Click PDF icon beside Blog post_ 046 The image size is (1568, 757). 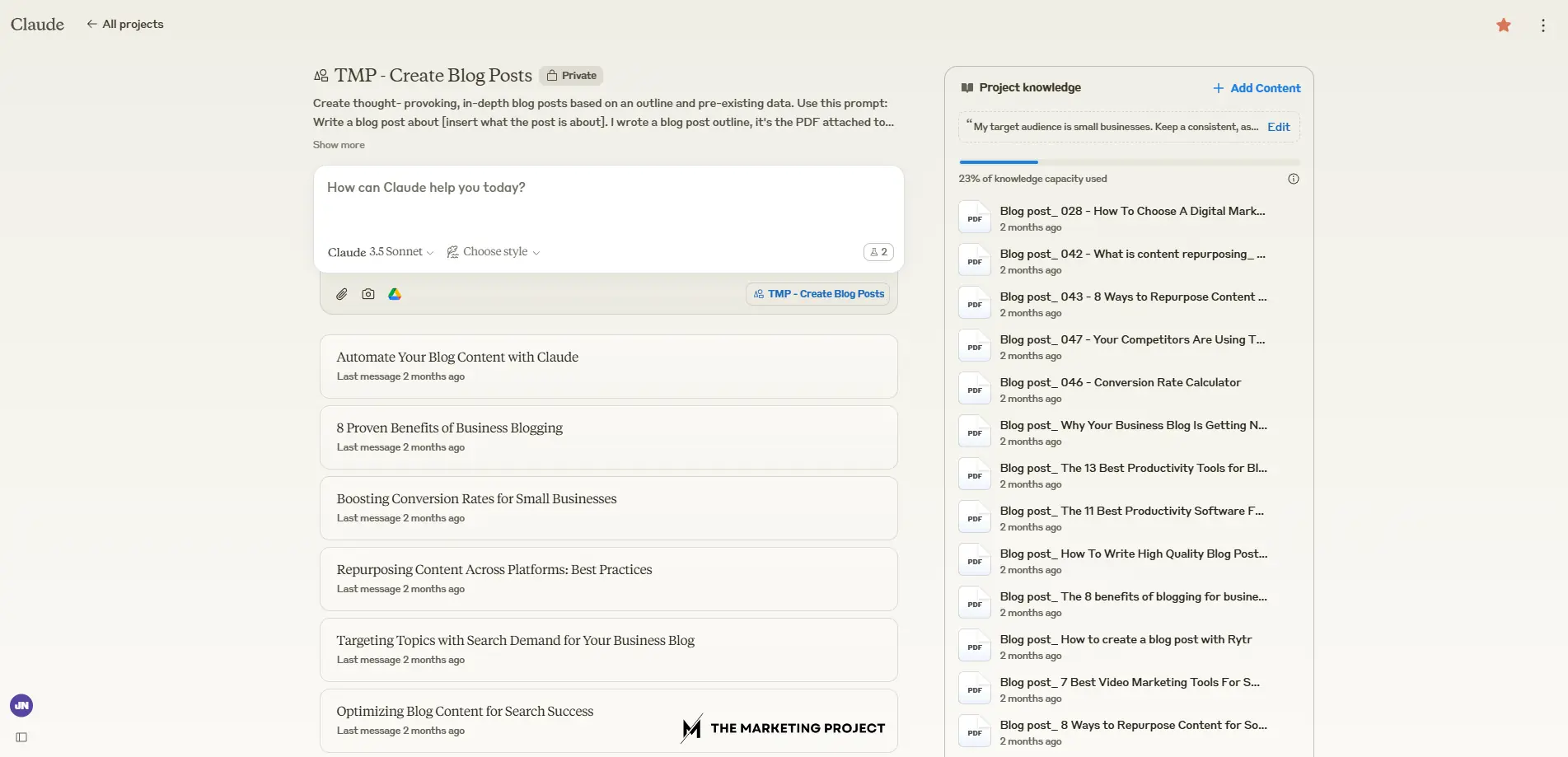pos(975,389)
